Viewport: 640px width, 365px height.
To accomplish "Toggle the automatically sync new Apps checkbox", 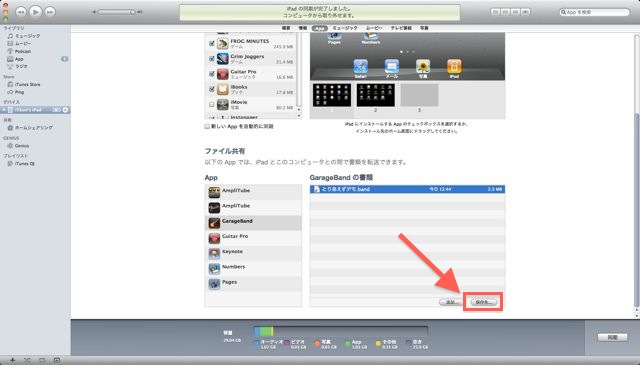I will (207, 127).
